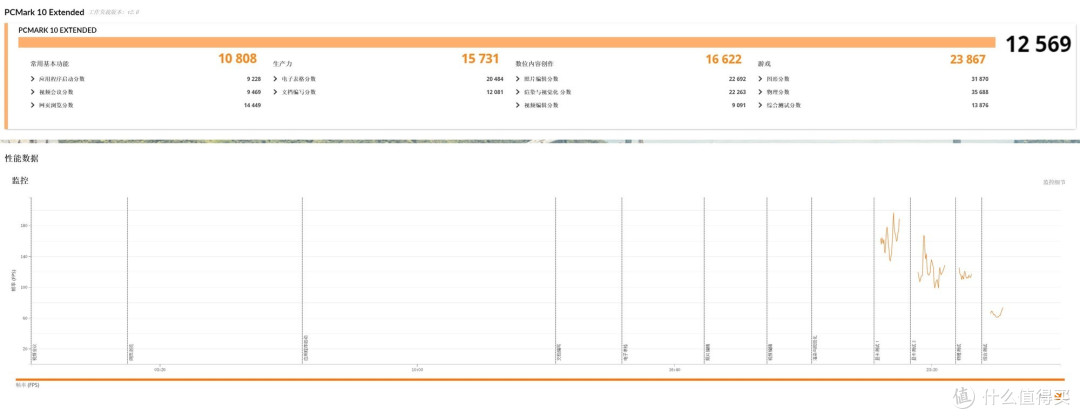Click the 9 091 video editing value
1080x419 pixels.
tap(738, 105)
